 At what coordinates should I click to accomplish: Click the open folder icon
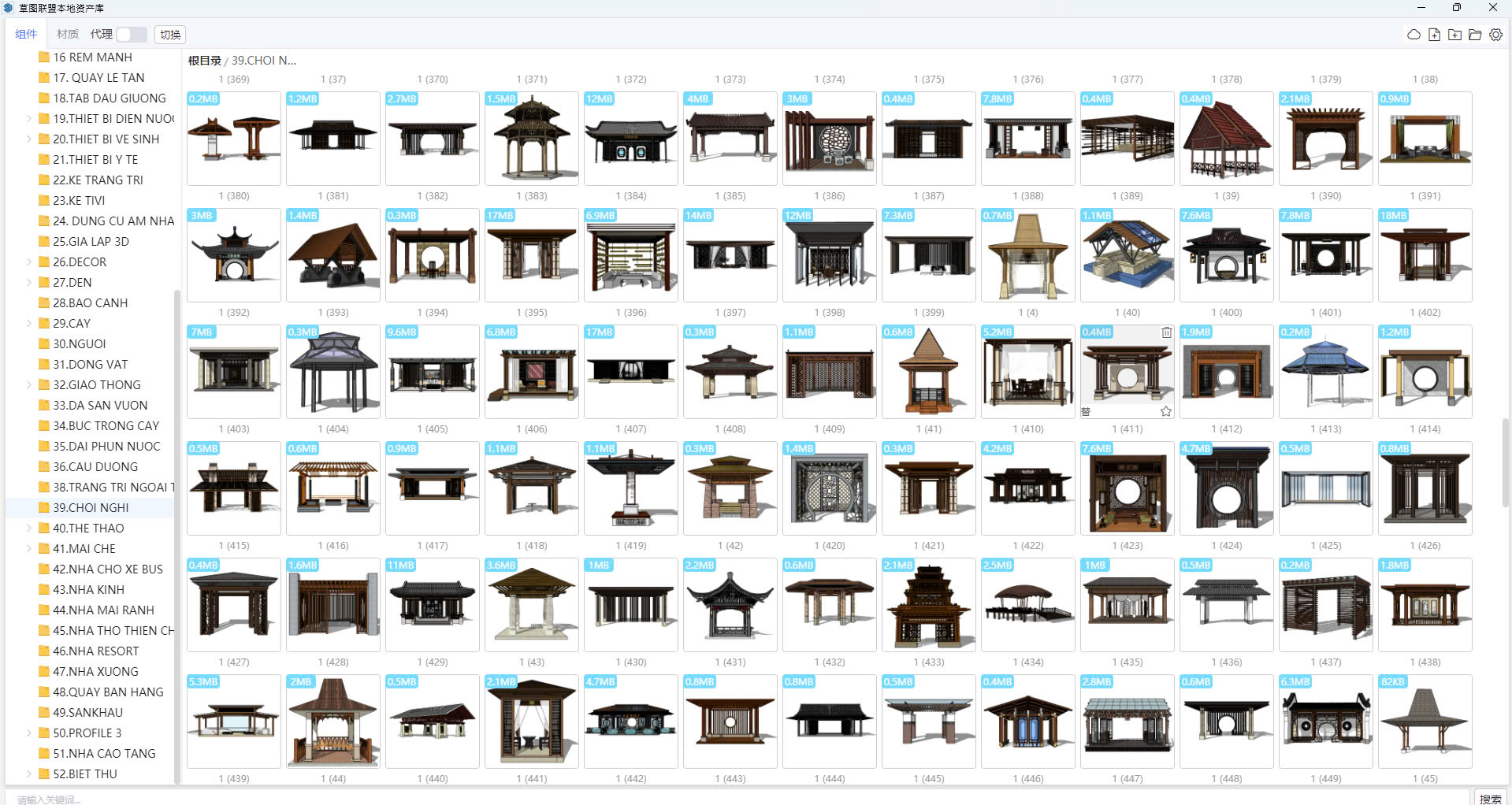(1475, 35)
